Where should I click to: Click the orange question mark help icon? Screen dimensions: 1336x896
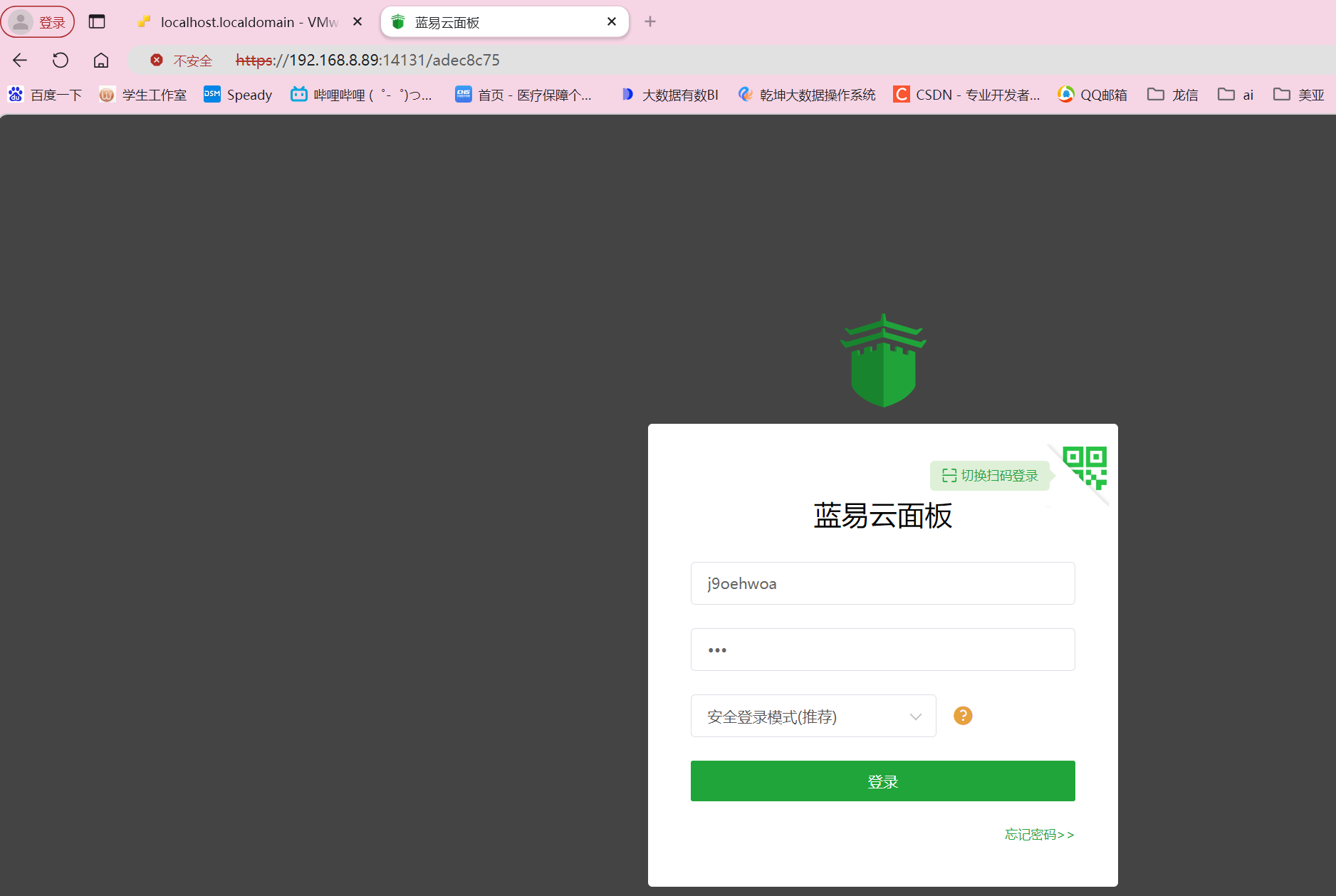point(963,716)
